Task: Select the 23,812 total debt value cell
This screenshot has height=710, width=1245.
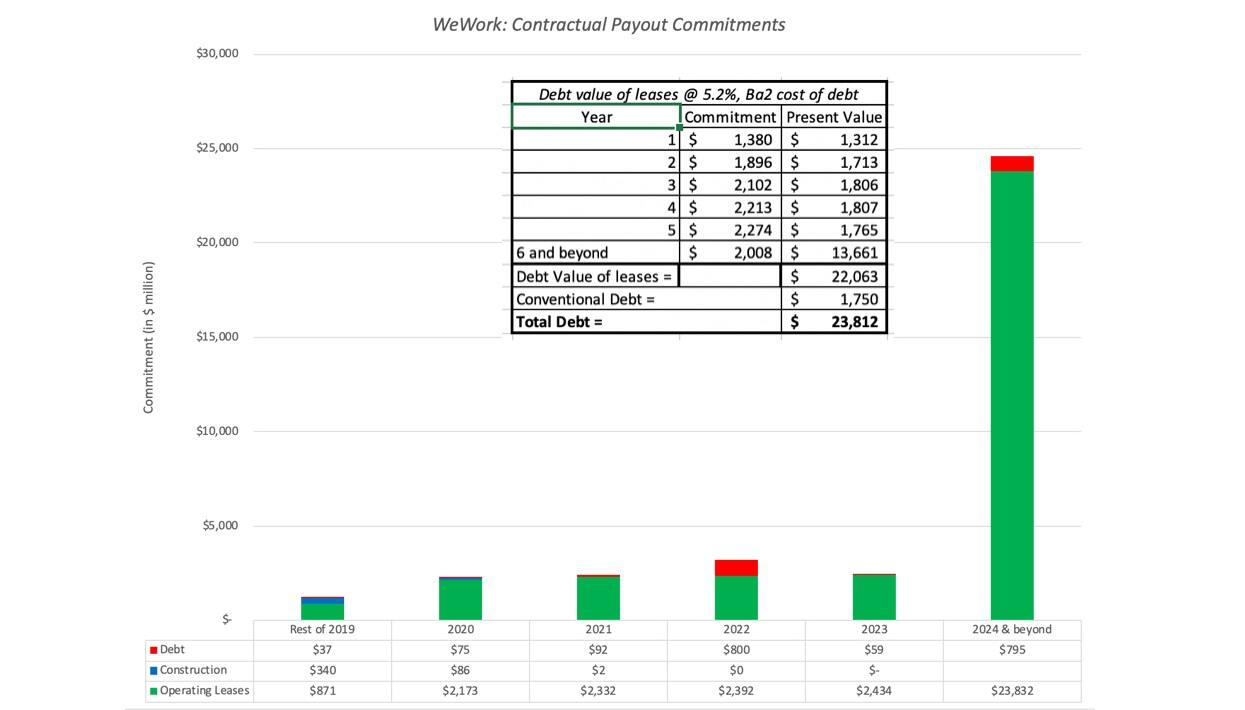Action: click(834, 322)
